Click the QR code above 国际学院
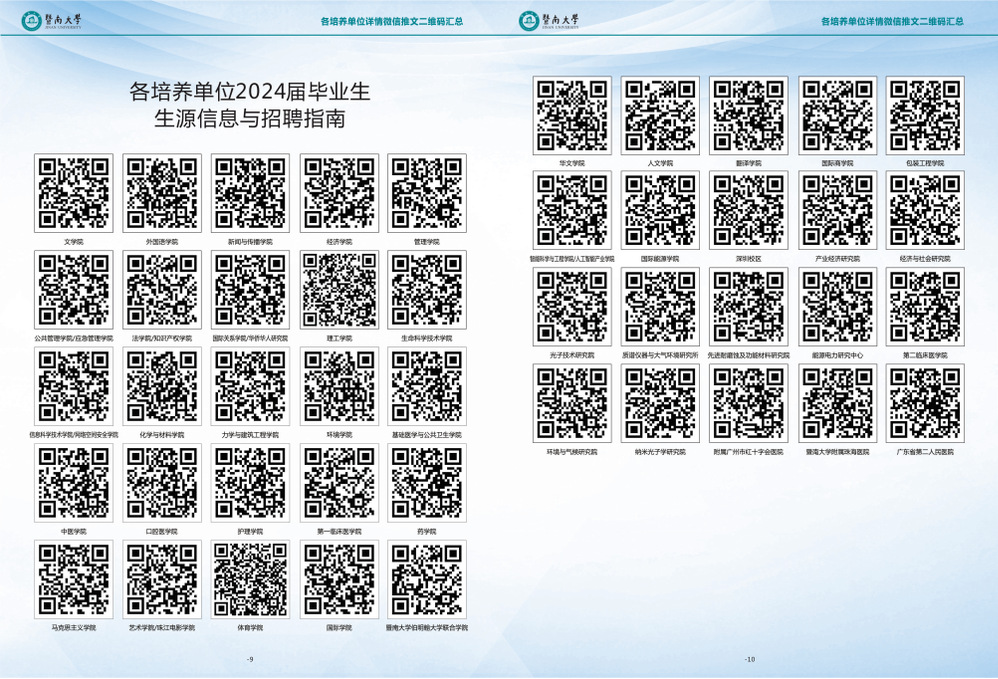The height and width of the screenshot is (679, 998). coord(339,580)
